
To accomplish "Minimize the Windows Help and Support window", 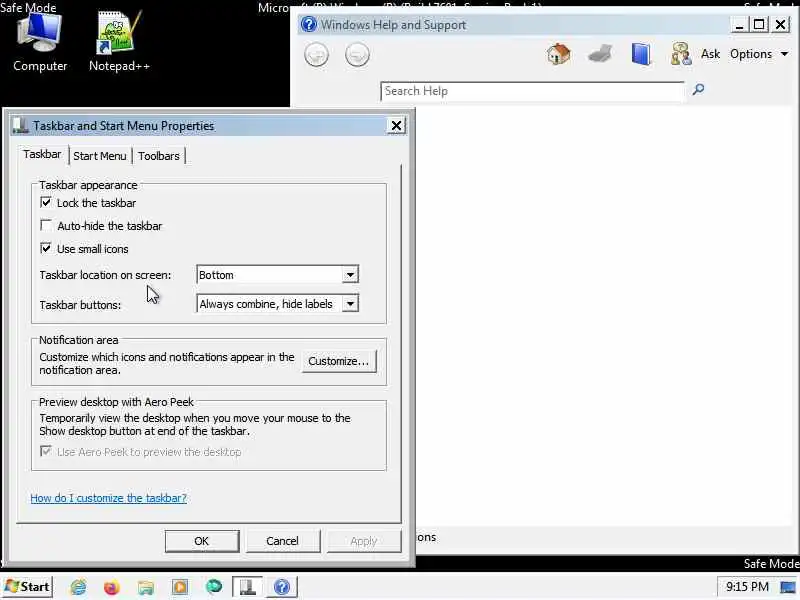I will (739, 24).
